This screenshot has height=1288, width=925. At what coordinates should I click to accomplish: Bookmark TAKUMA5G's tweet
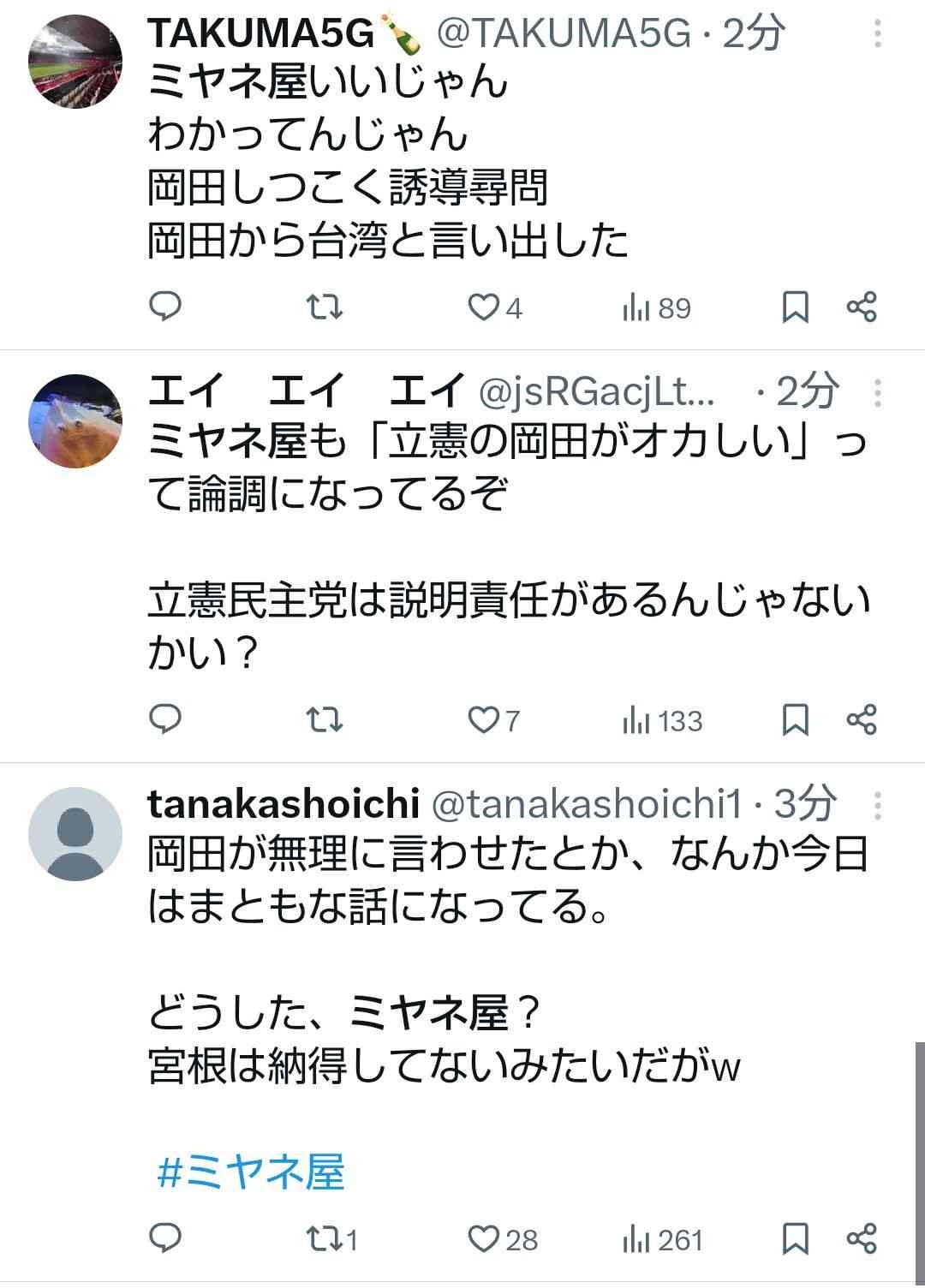(x=796, y=307)
